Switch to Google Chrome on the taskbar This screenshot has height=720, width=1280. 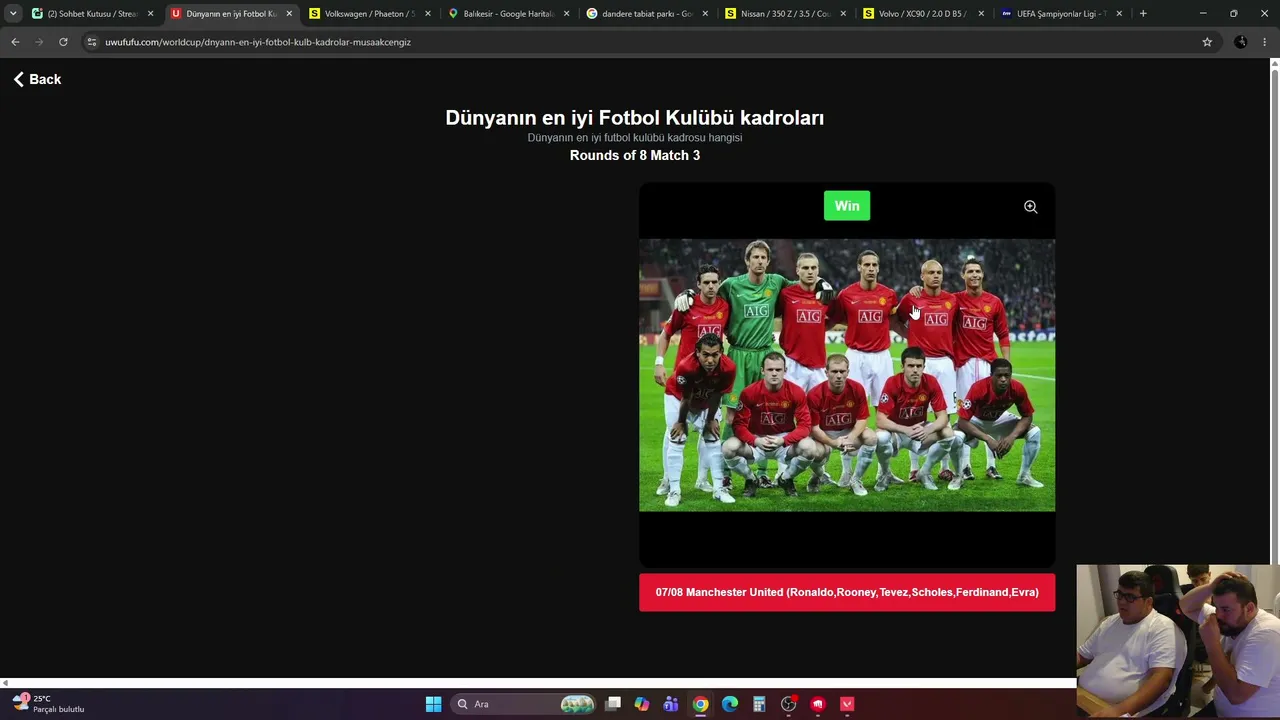point(701,704)
